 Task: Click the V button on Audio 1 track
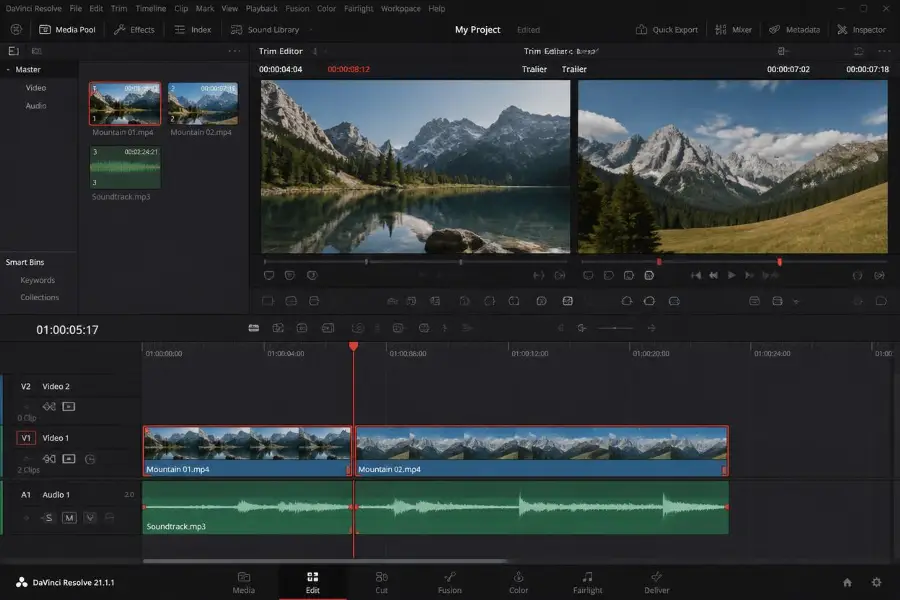90,518
